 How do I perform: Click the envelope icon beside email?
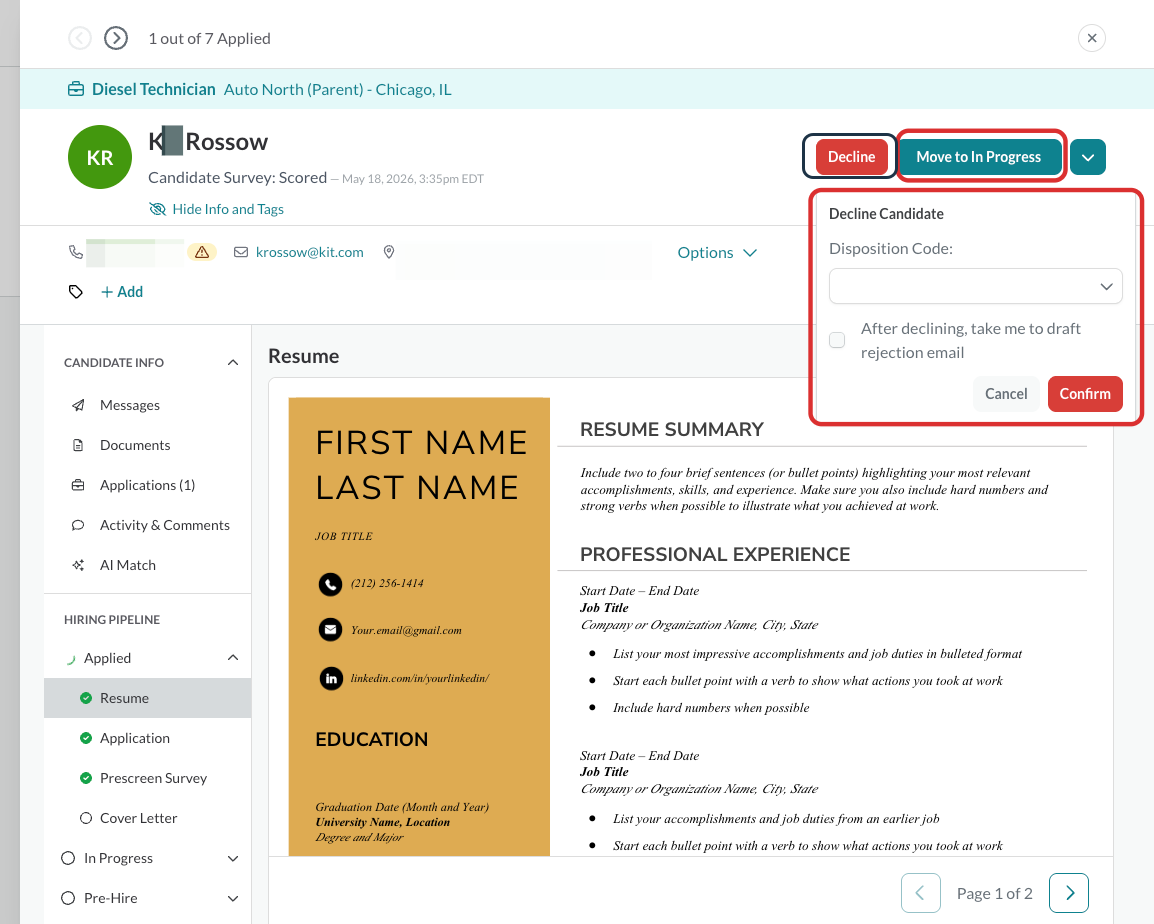point(241,252)
